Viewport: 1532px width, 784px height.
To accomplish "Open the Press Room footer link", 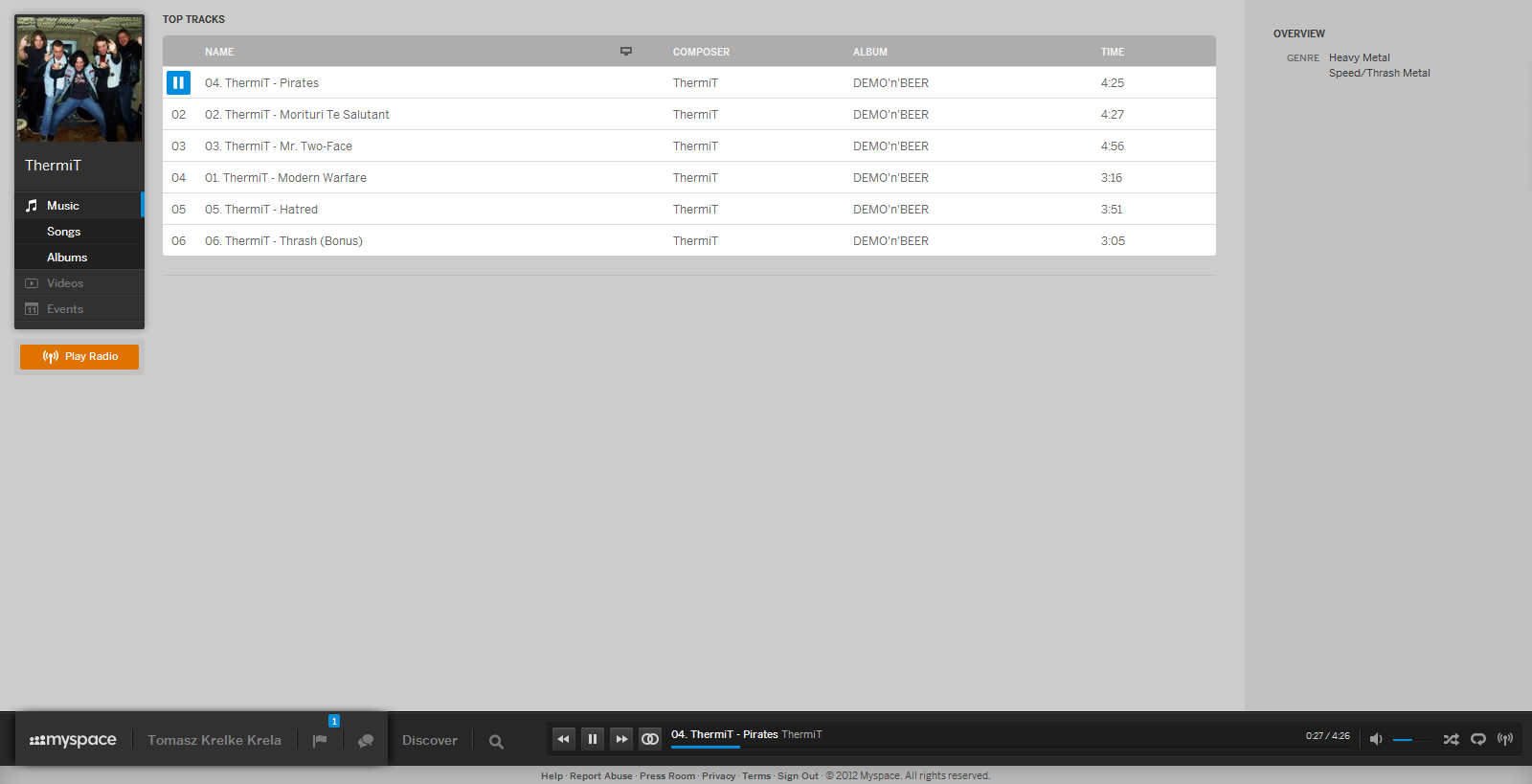I will pos(667,776).
